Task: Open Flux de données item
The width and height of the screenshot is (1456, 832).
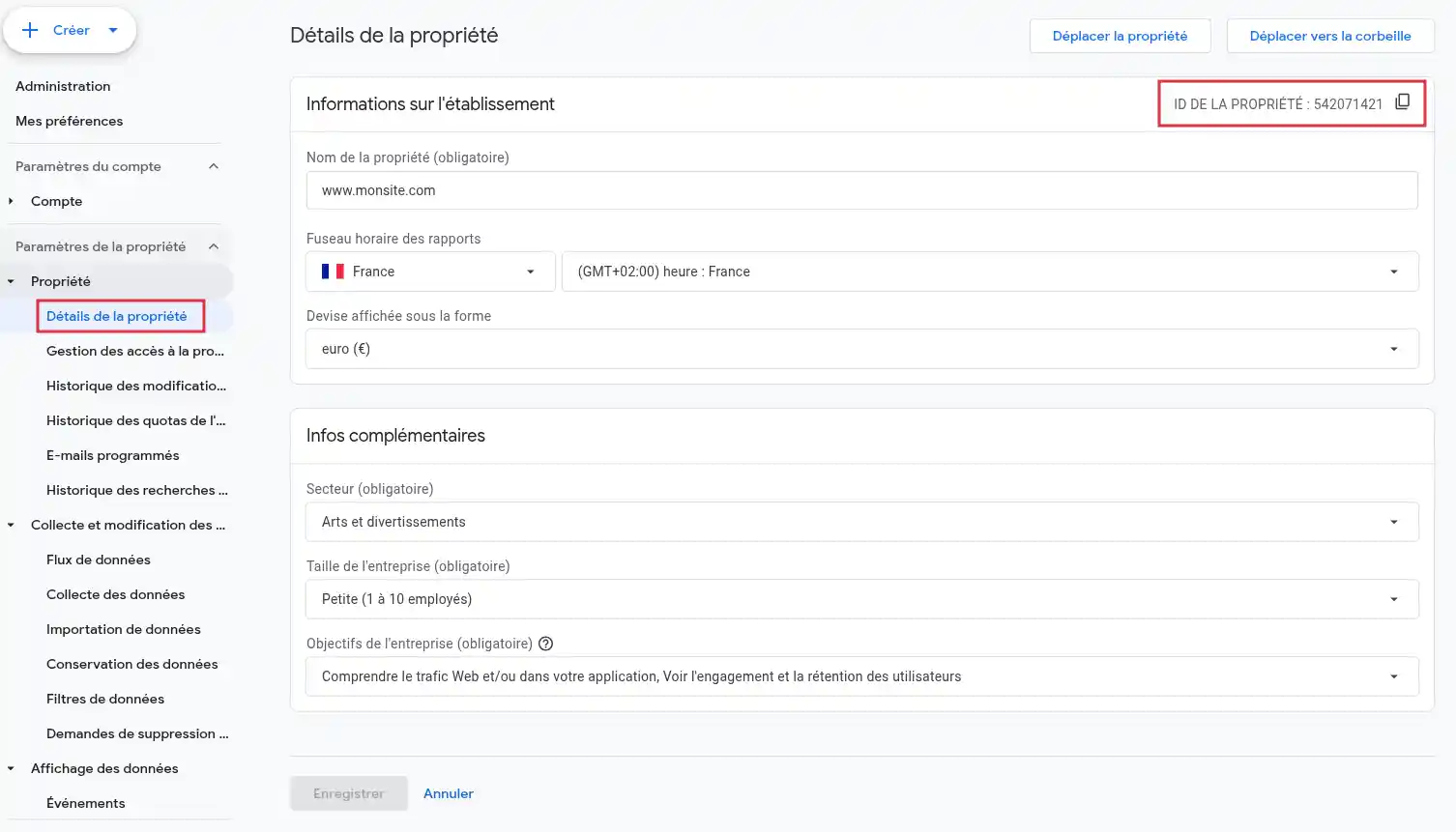Action: point(99,559)
